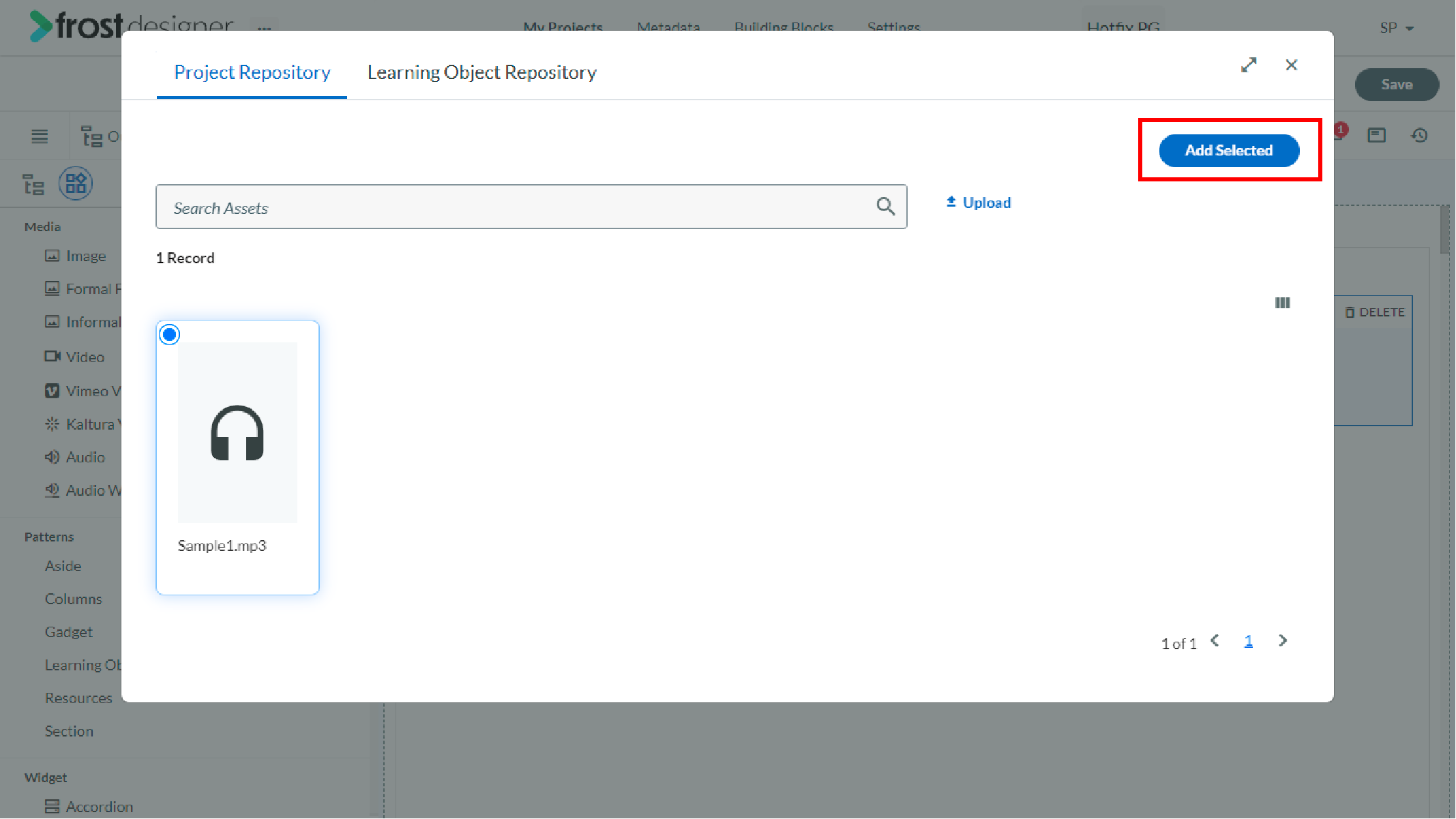Select the Learning Object pattern
Image resolution: width=1456 pixels, height=819 pixels.
coord(83,665)
